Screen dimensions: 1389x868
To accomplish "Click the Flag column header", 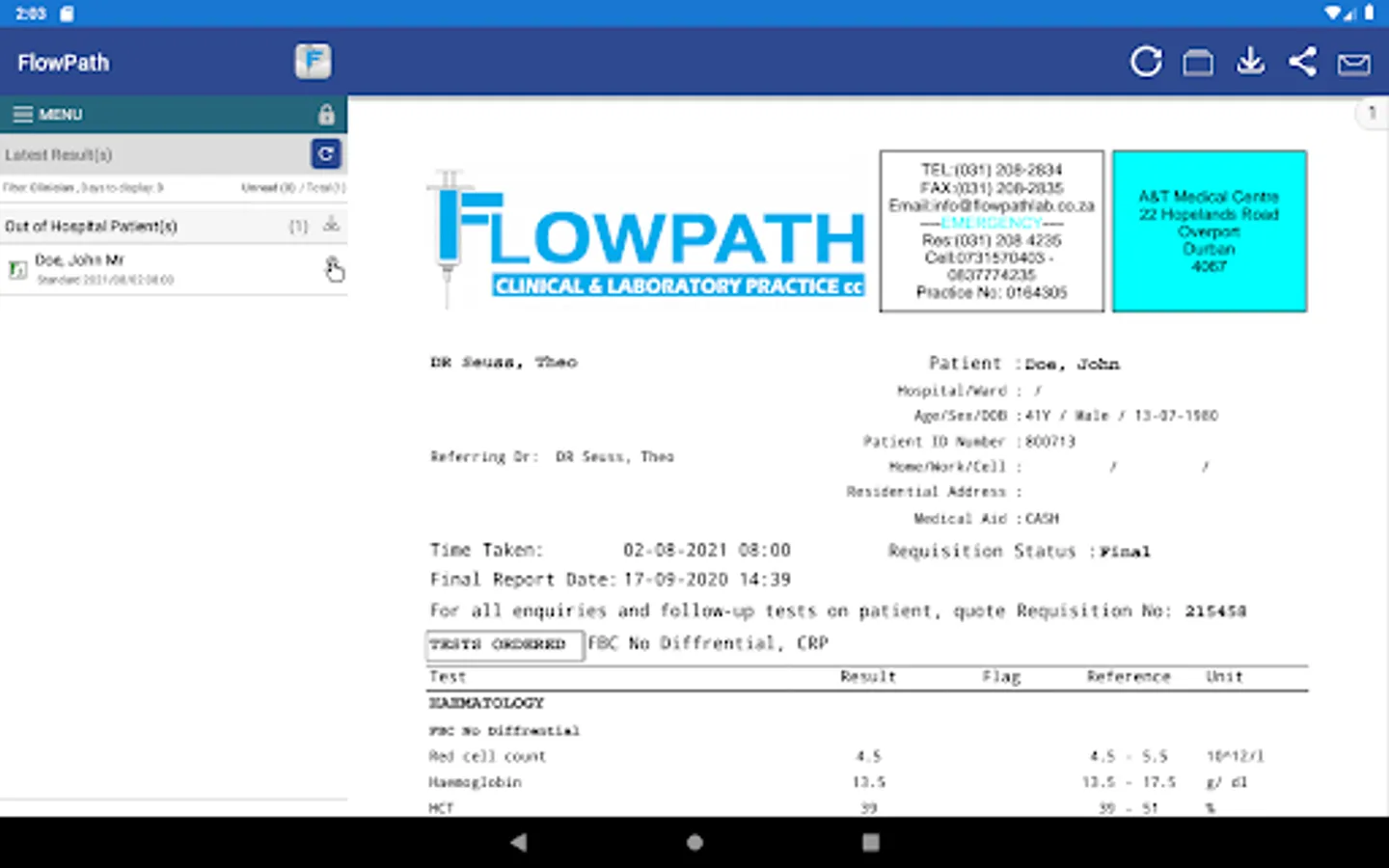I will [x=1001, y=677].
